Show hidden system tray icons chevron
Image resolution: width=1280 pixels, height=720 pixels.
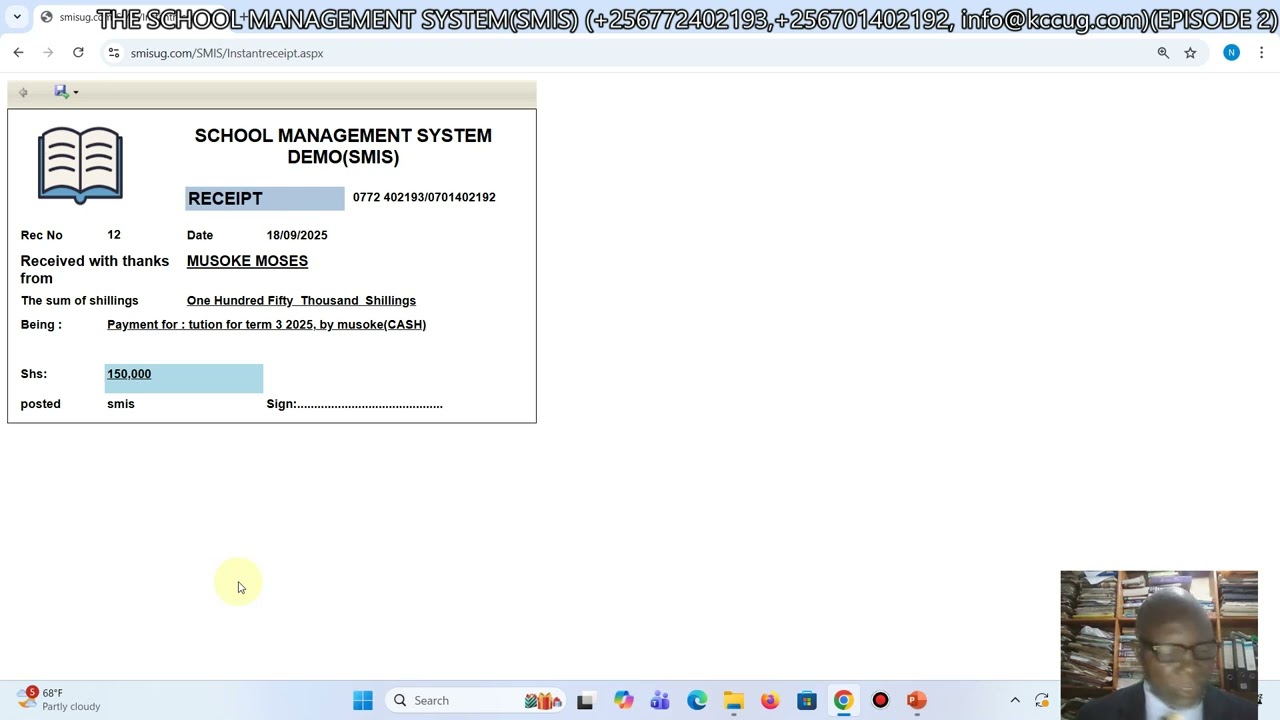(x=1015, y=701)
